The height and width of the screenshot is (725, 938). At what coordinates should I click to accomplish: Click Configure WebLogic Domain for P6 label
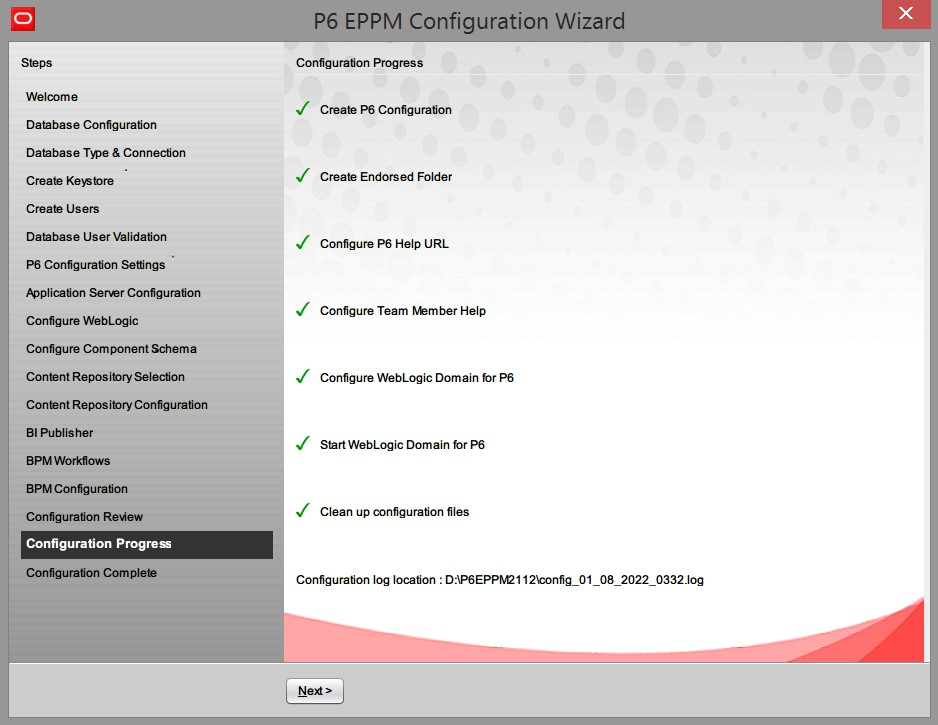pyautogui.click(x=417, y=378)
